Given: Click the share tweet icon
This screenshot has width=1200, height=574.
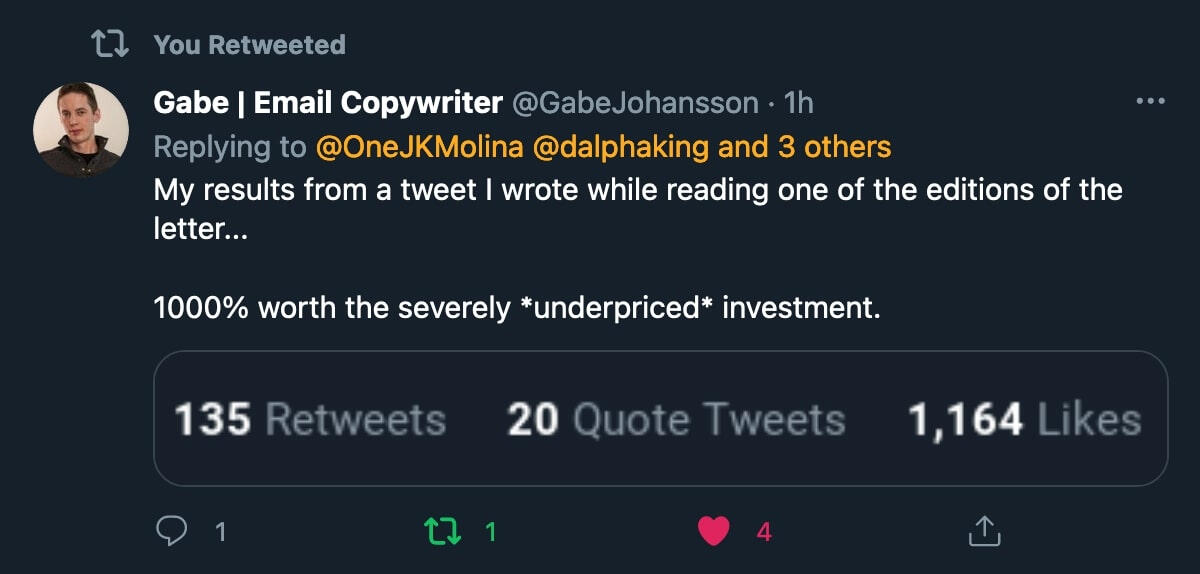Looking at the screenshot, I should click(983, 531).
